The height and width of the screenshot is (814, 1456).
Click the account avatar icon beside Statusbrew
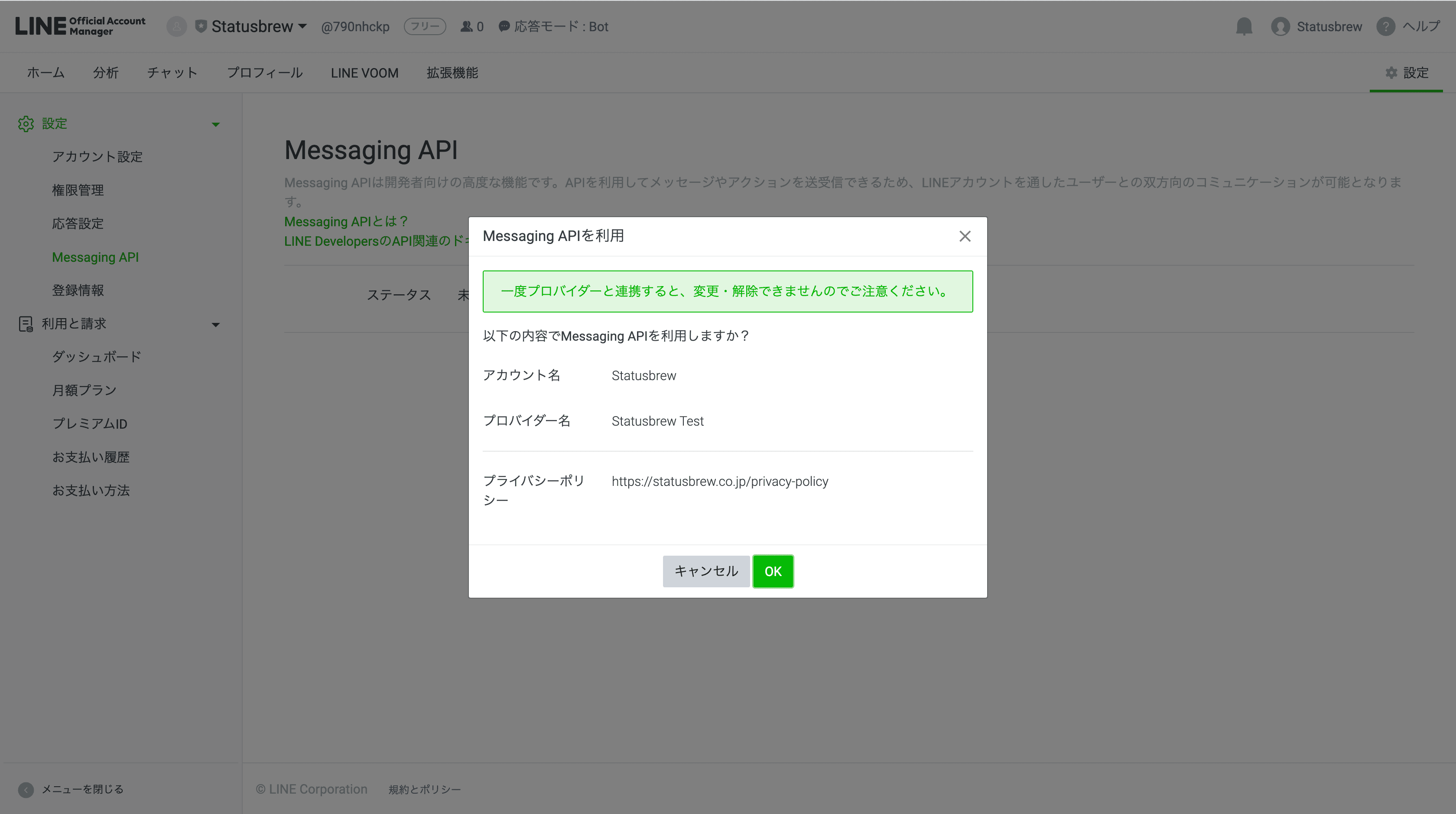tap(176, 26)
